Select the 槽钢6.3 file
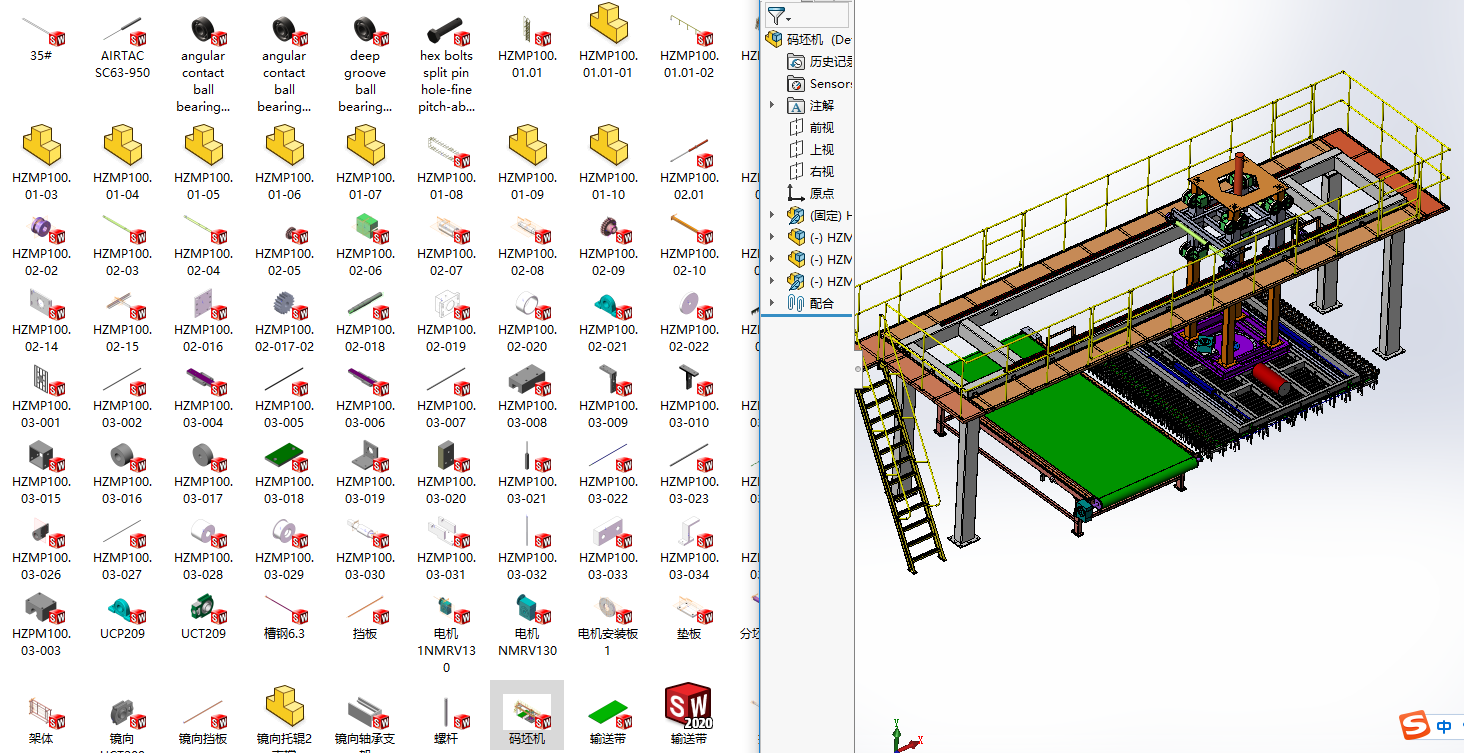This screenshot has height=753, width=1464. (x=284, y=617)
